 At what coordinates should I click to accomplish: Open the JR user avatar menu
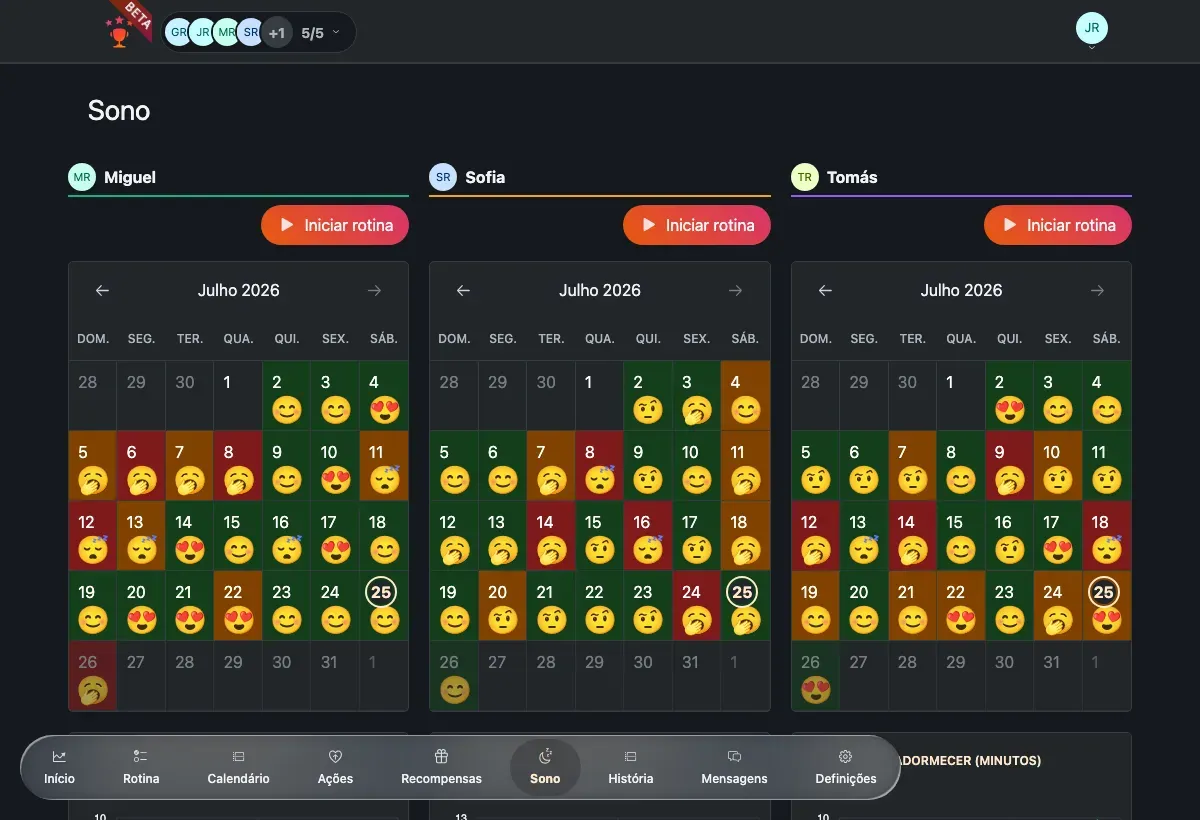[1092, 29]
